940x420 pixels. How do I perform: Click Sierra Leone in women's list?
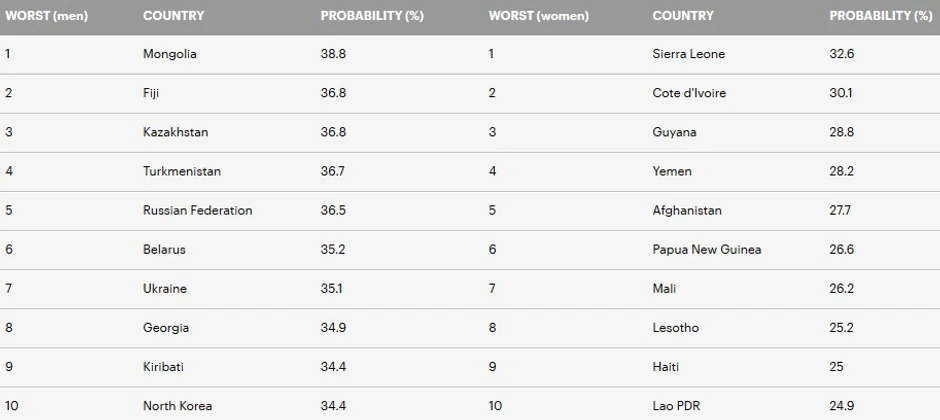point(688,54)
